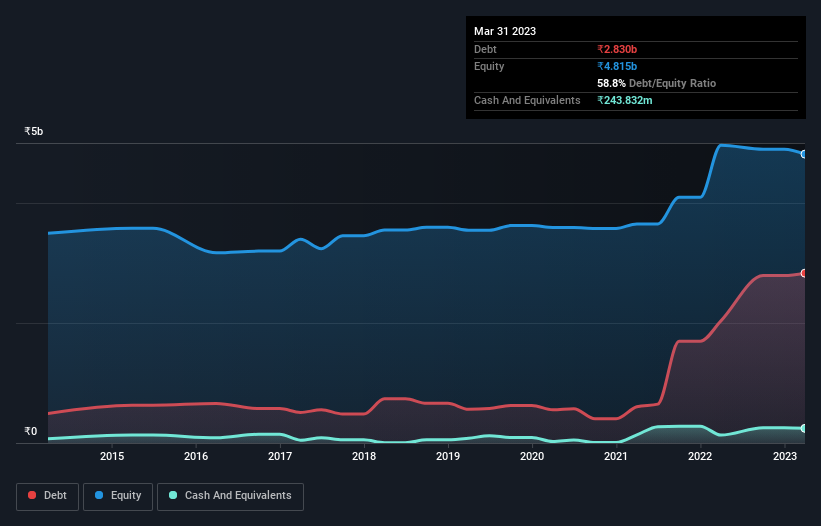
Task: Click the 2022 x-axis label
Action: tap(700, 456)
